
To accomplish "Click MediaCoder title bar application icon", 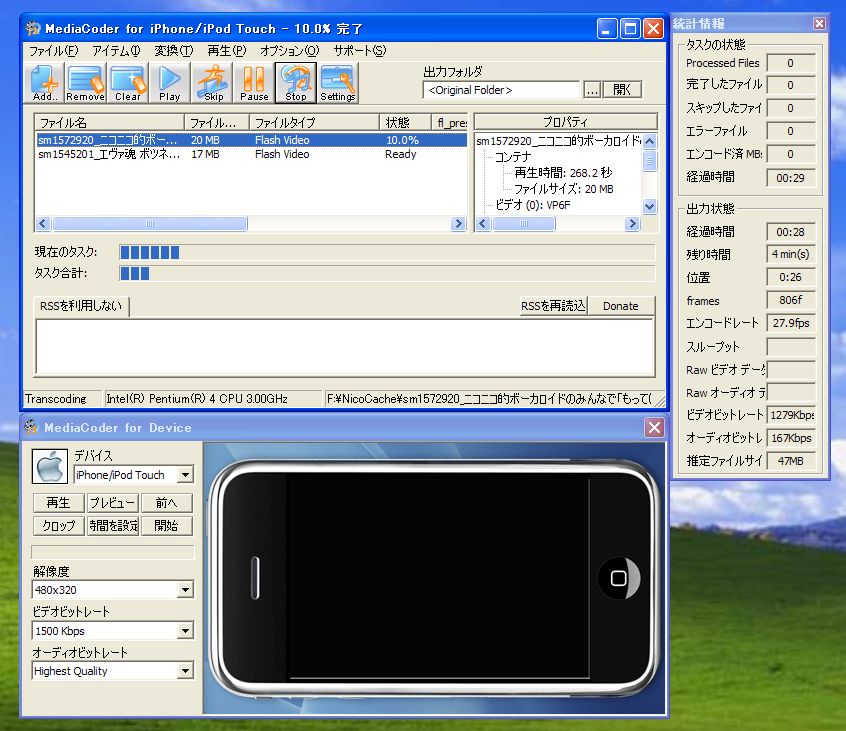I will pyautogui.click(x=33, y=28).
